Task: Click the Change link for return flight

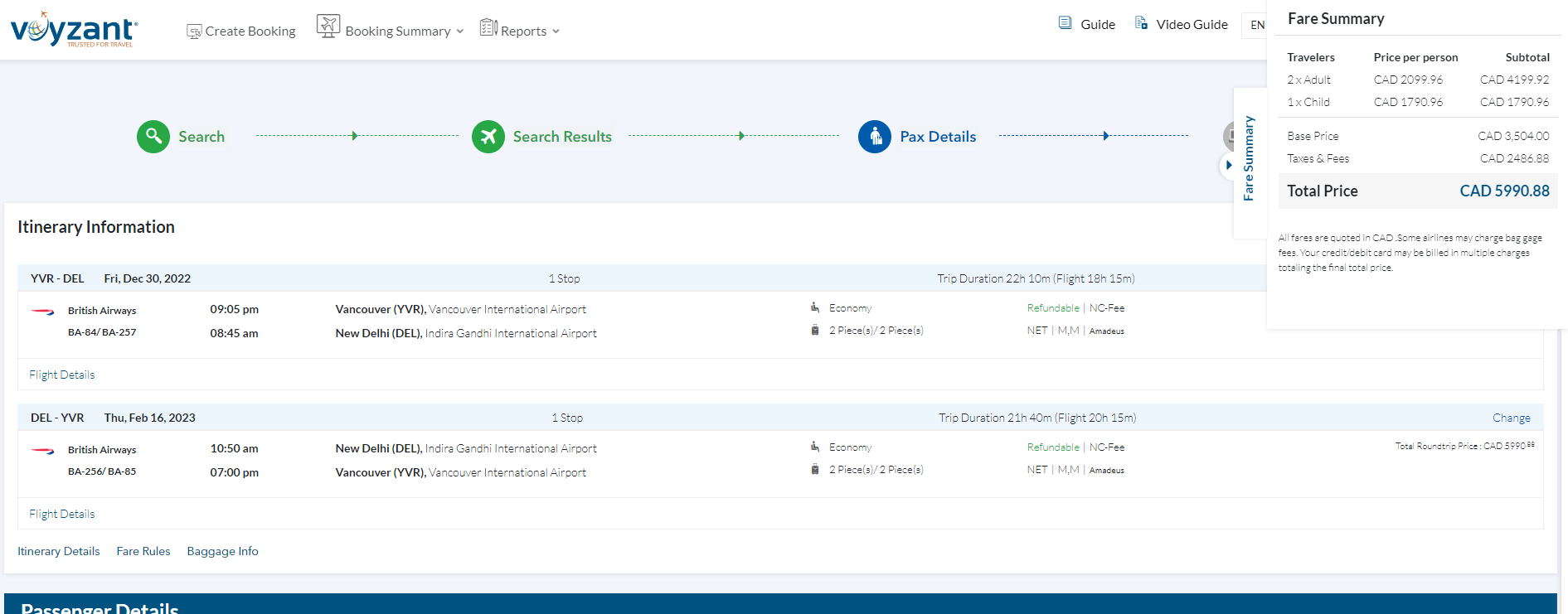Action: [1511, 418]
